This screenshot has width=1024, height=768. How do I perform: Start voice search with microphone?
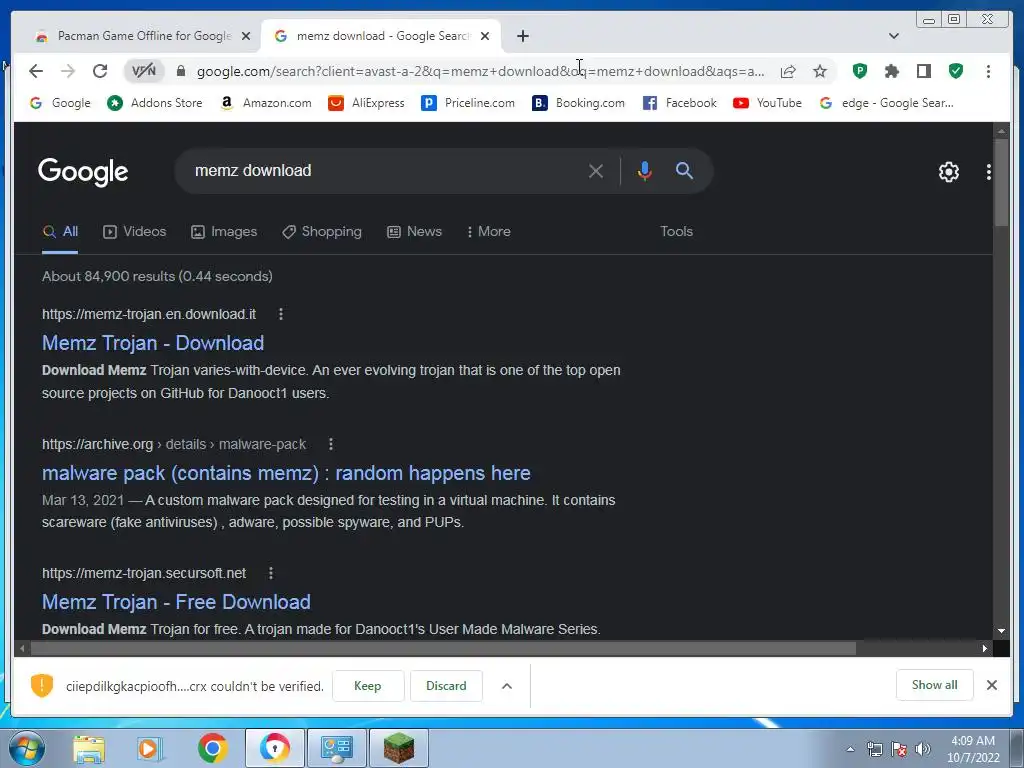coord(645,171)
